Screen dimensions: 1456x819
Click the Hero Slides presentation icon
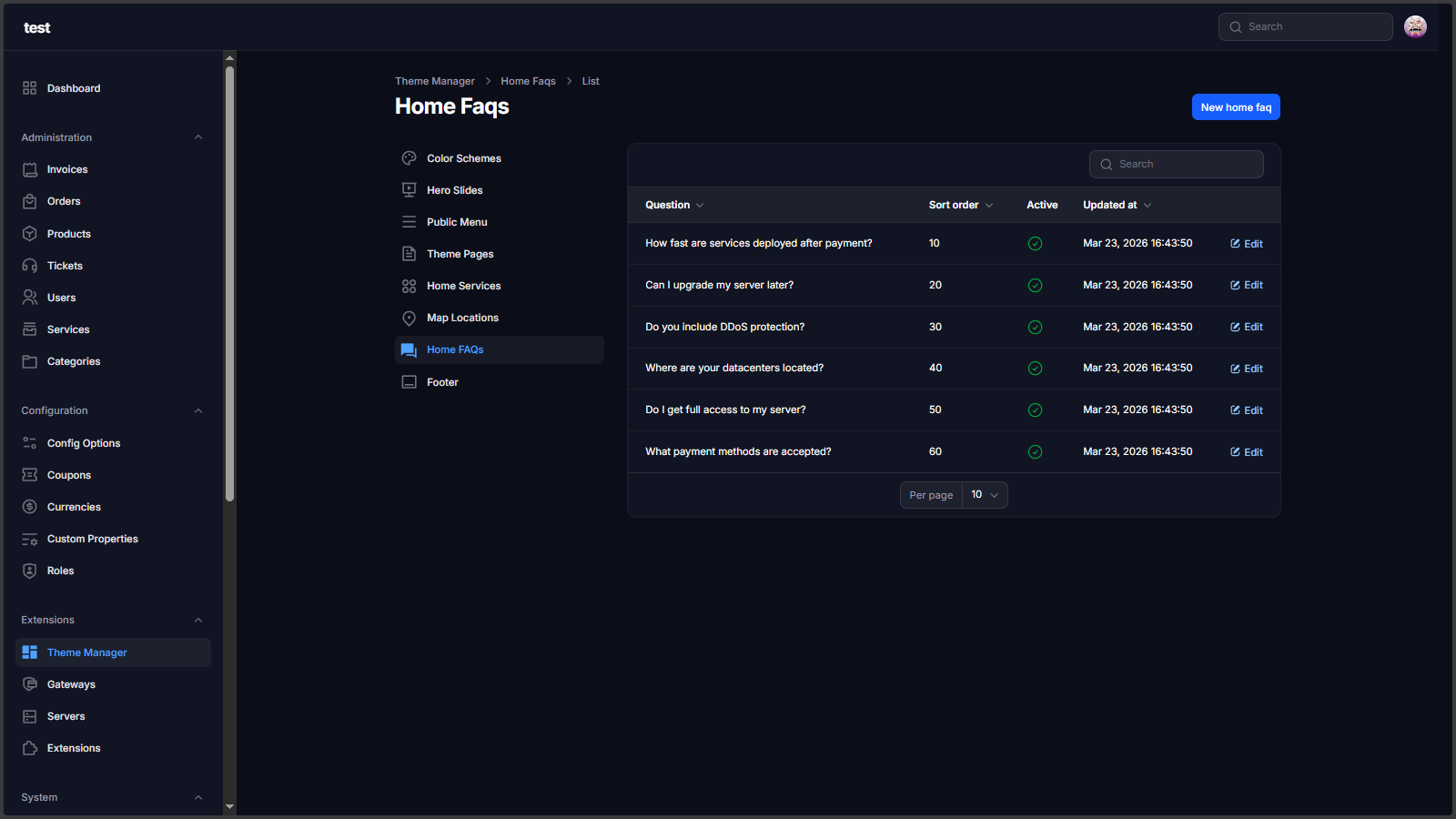click(x=409, y=190)
